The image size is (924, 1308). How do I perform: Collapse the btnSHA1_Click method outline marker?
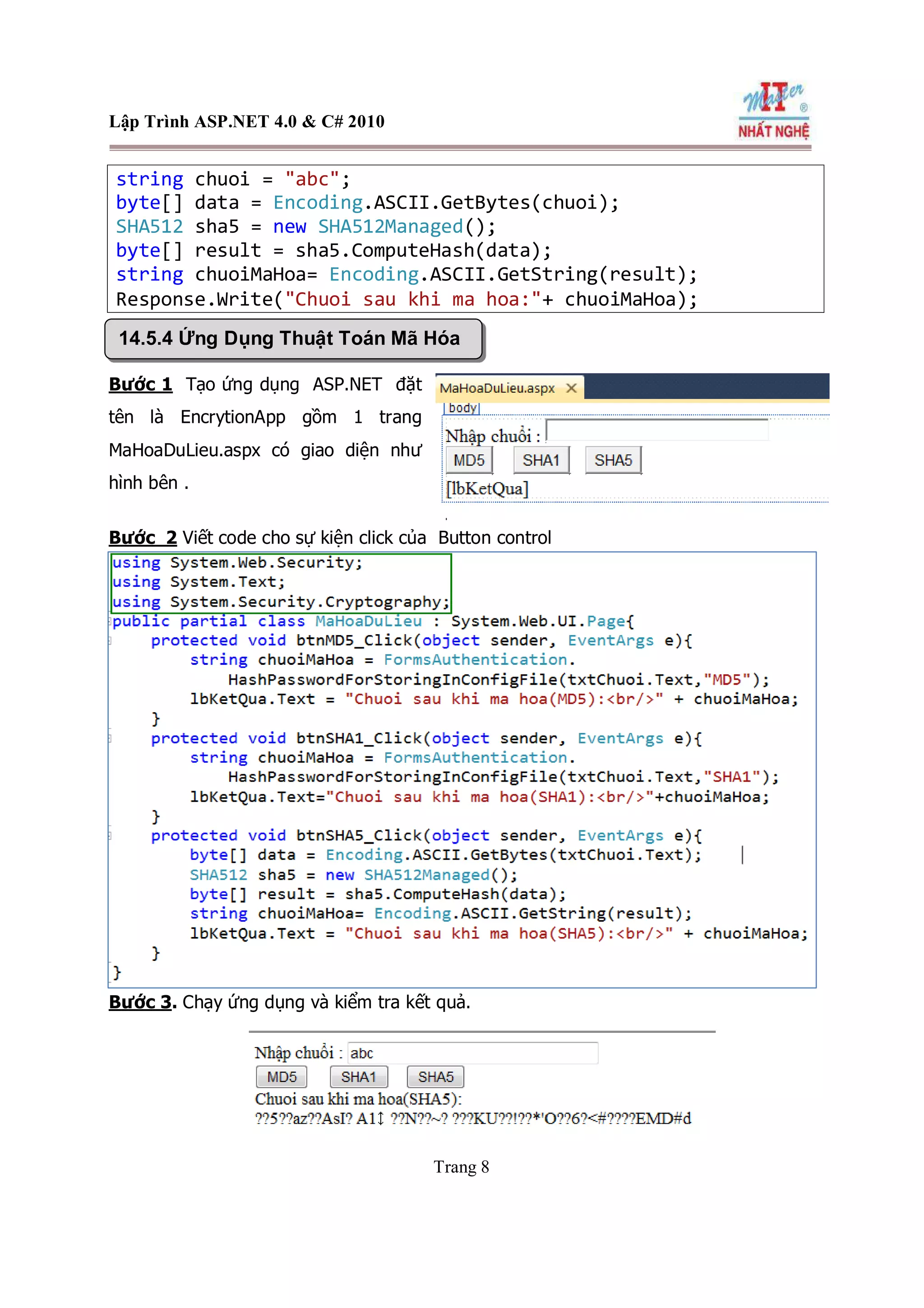click(x=110, y=739)
